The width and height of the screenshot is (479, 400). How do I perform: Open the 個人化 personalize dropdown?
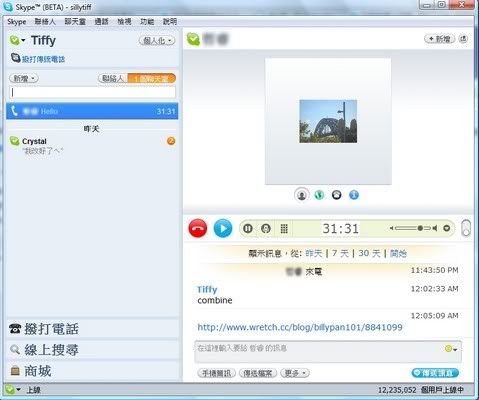(157, 41)
